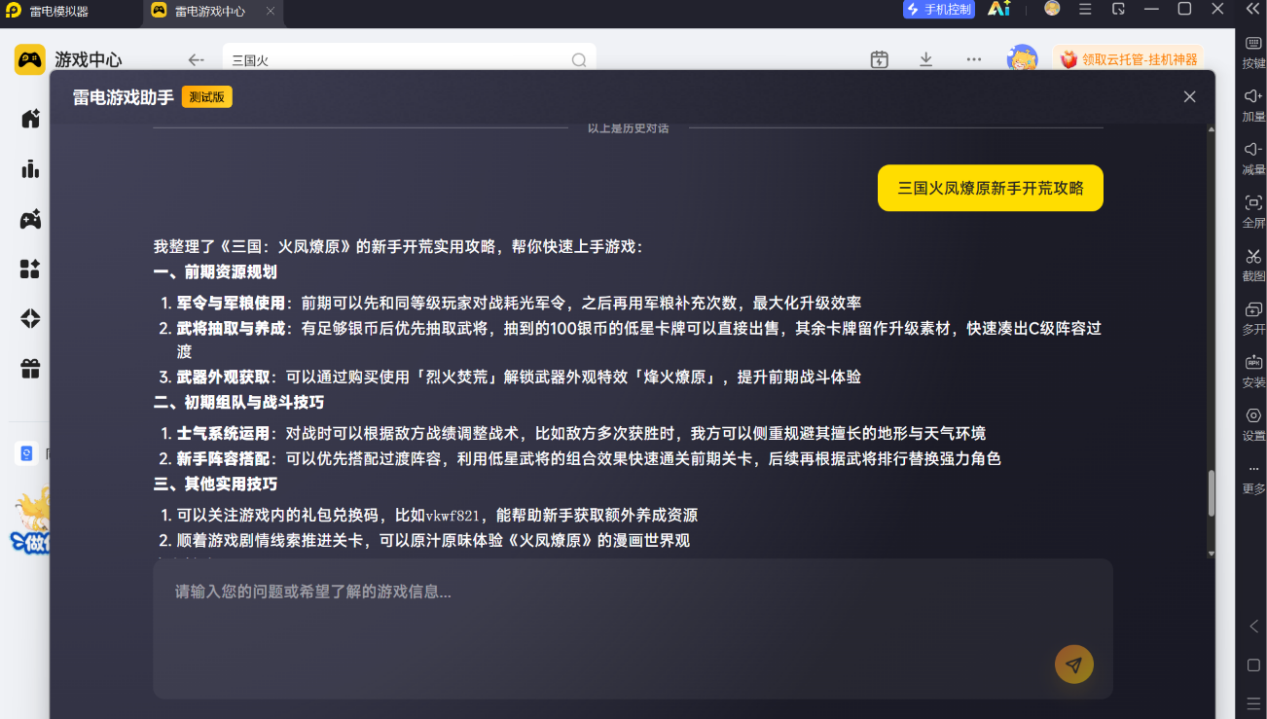Viewport: 1267px width, 719px height.
Task: Focus the question input text area
Action: [633, 628]
